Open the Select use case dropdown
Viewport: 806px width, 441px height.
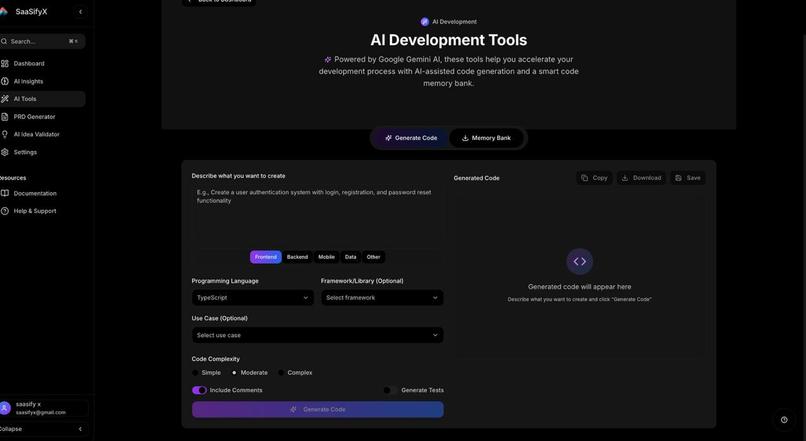point(317,335)
